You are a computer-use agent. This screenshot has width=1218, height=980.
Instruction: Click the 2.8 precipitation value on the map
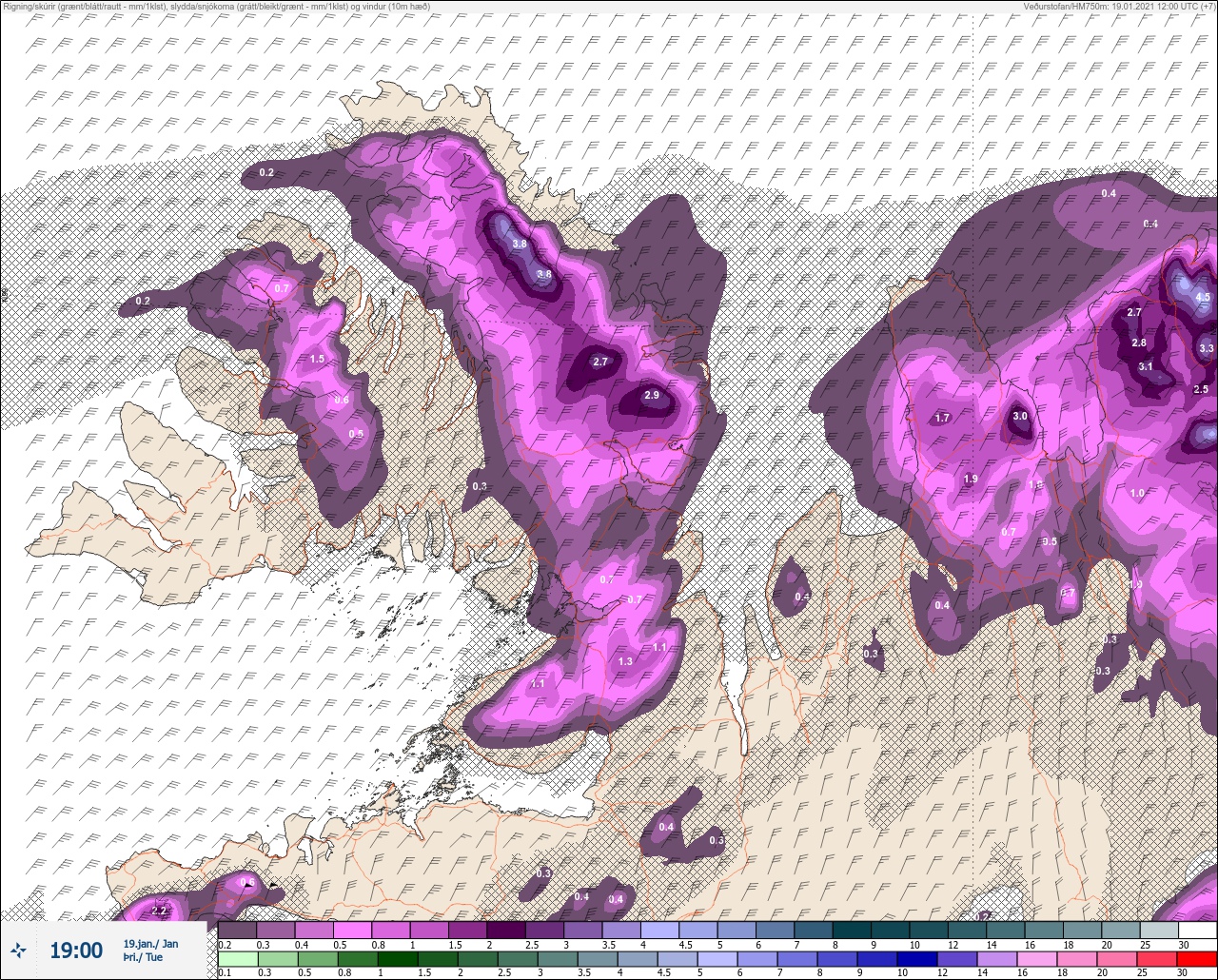coord(1139,343)
